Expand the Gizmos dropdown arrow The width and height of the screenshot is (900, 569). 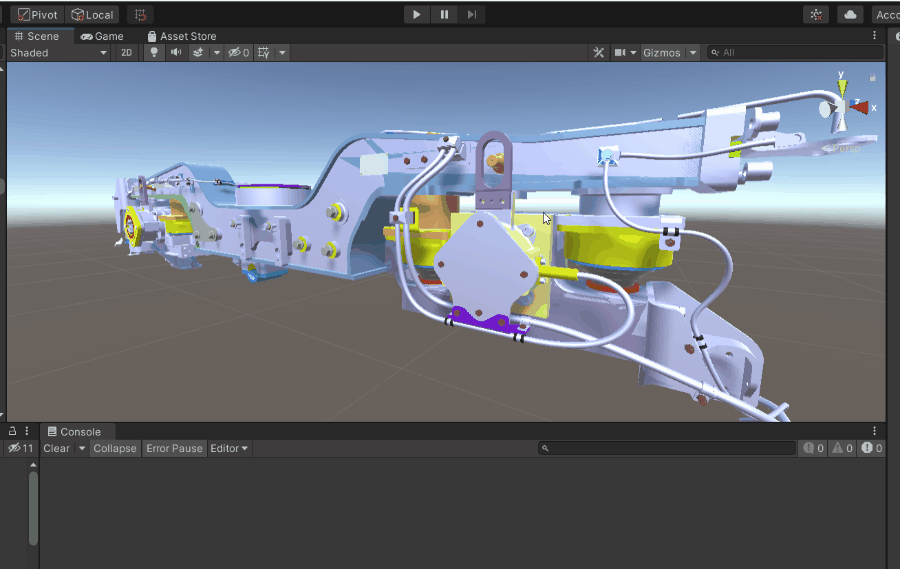[x=693, y=53]
